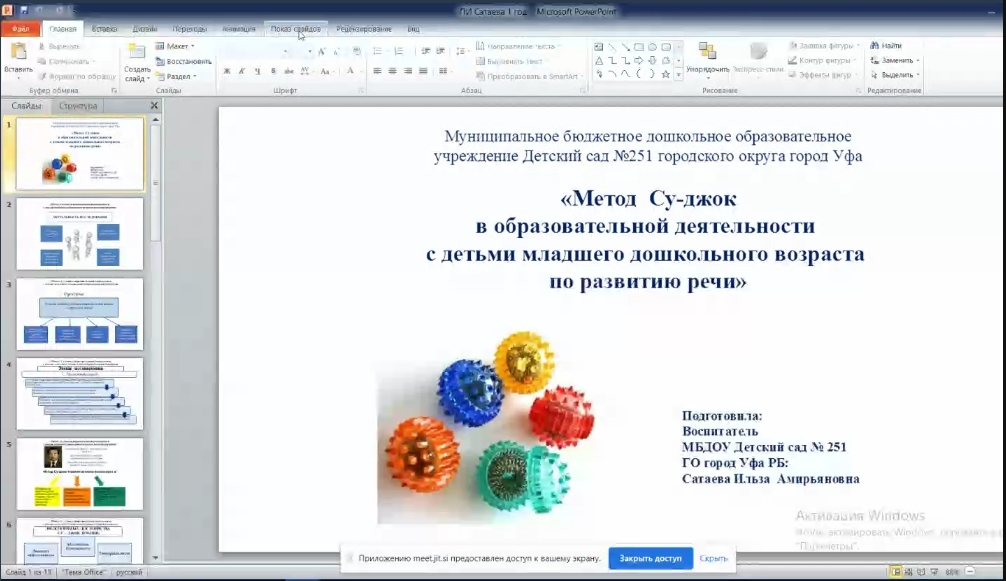
Task: Close the slides thumbnail pane
Action: click(154, 105)
